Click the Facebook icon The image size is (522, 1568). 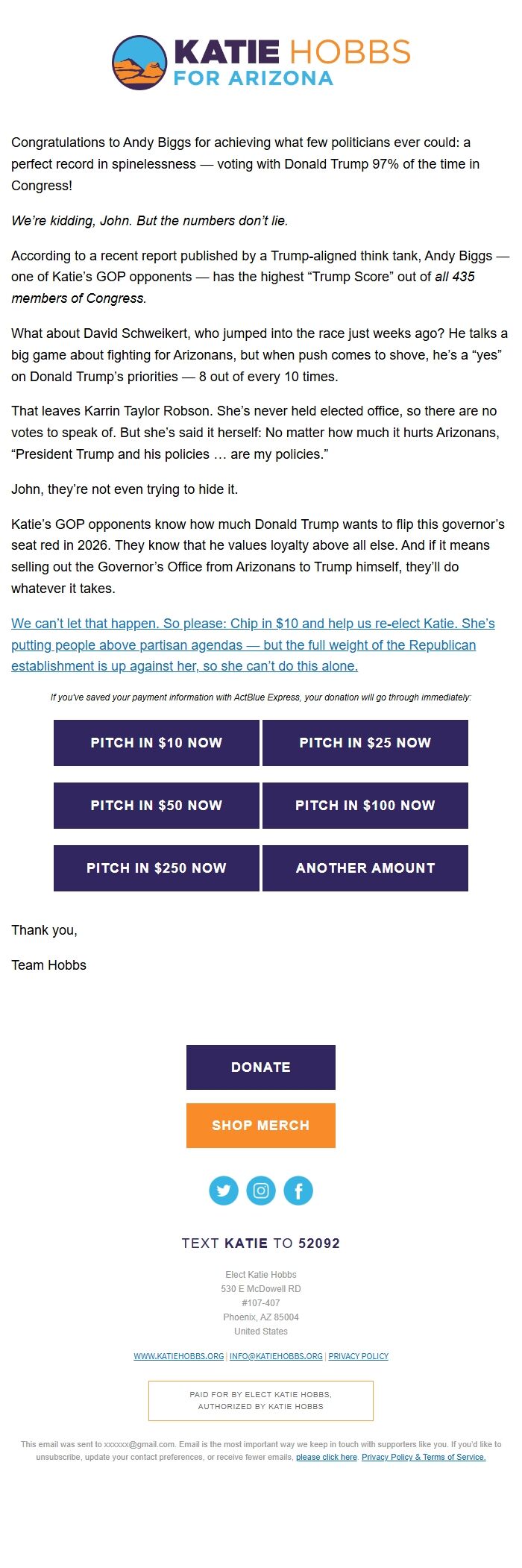tap(298, 1191)
